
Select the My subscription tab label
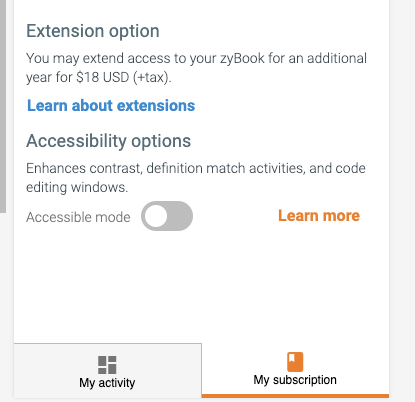point(295,380)
